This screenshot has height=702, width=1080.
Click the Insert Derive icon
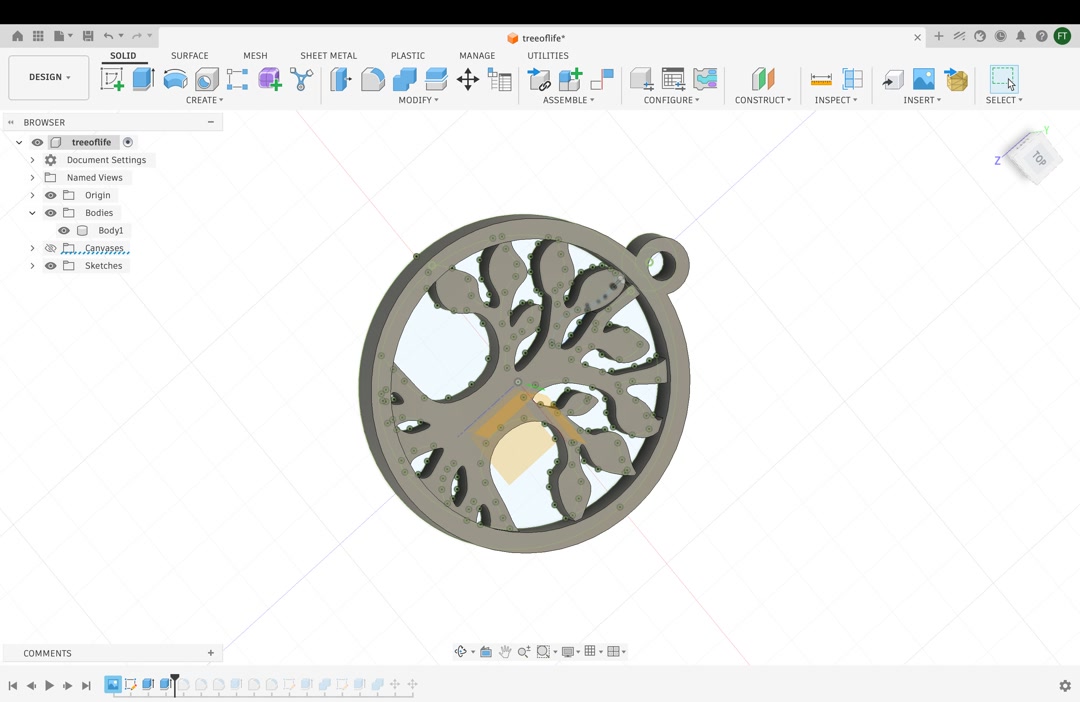893,79
